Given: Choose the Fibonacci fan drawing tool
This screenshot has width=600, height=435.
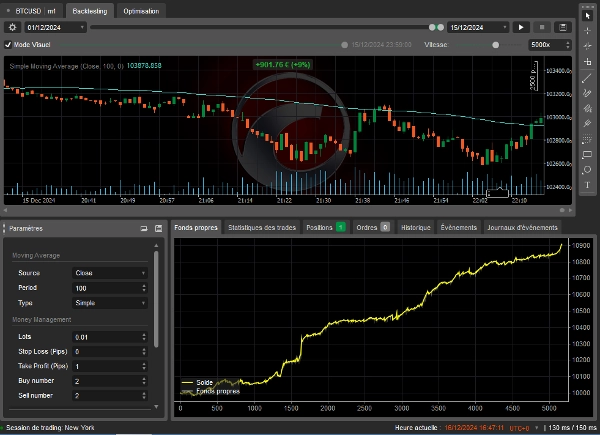Looking at the screenshot, I should pos(587,108).
